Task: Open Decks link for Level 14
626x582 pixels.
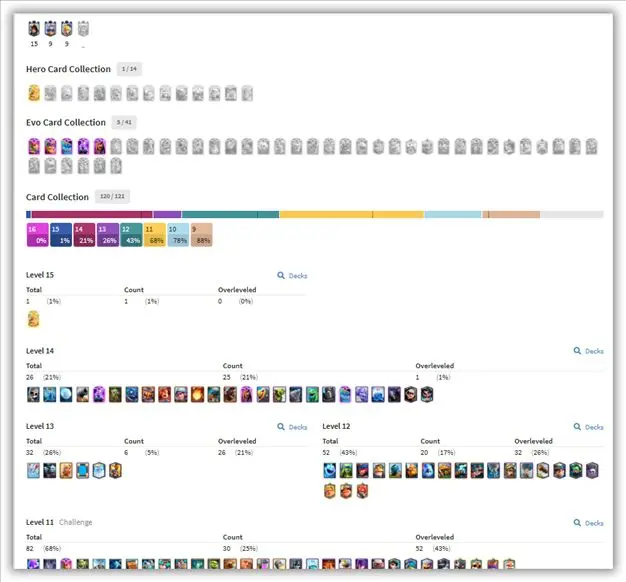Action: pos(588,351)
